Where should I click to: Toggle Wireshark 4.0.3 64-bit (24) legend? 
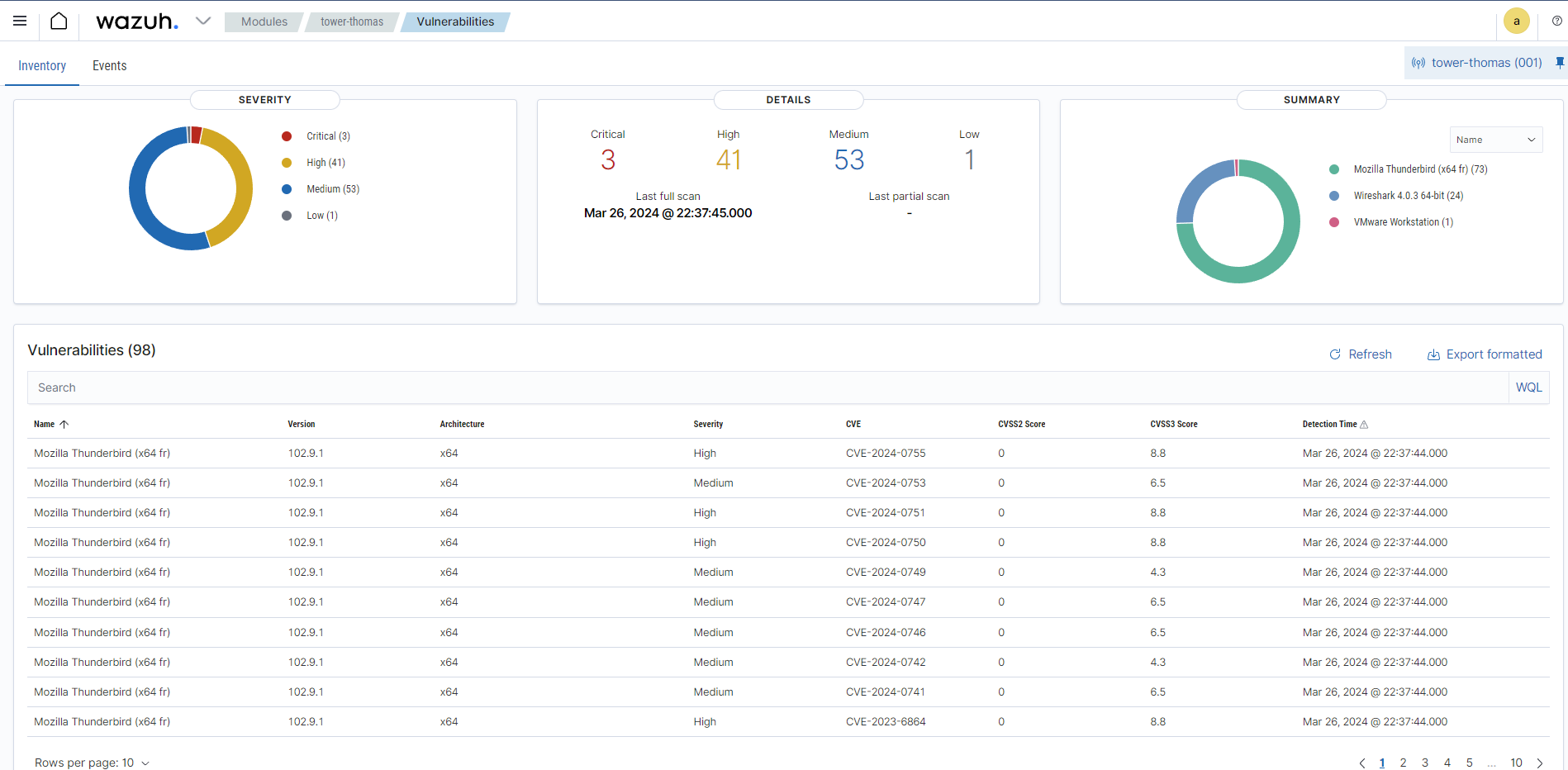coord(1396,196)
